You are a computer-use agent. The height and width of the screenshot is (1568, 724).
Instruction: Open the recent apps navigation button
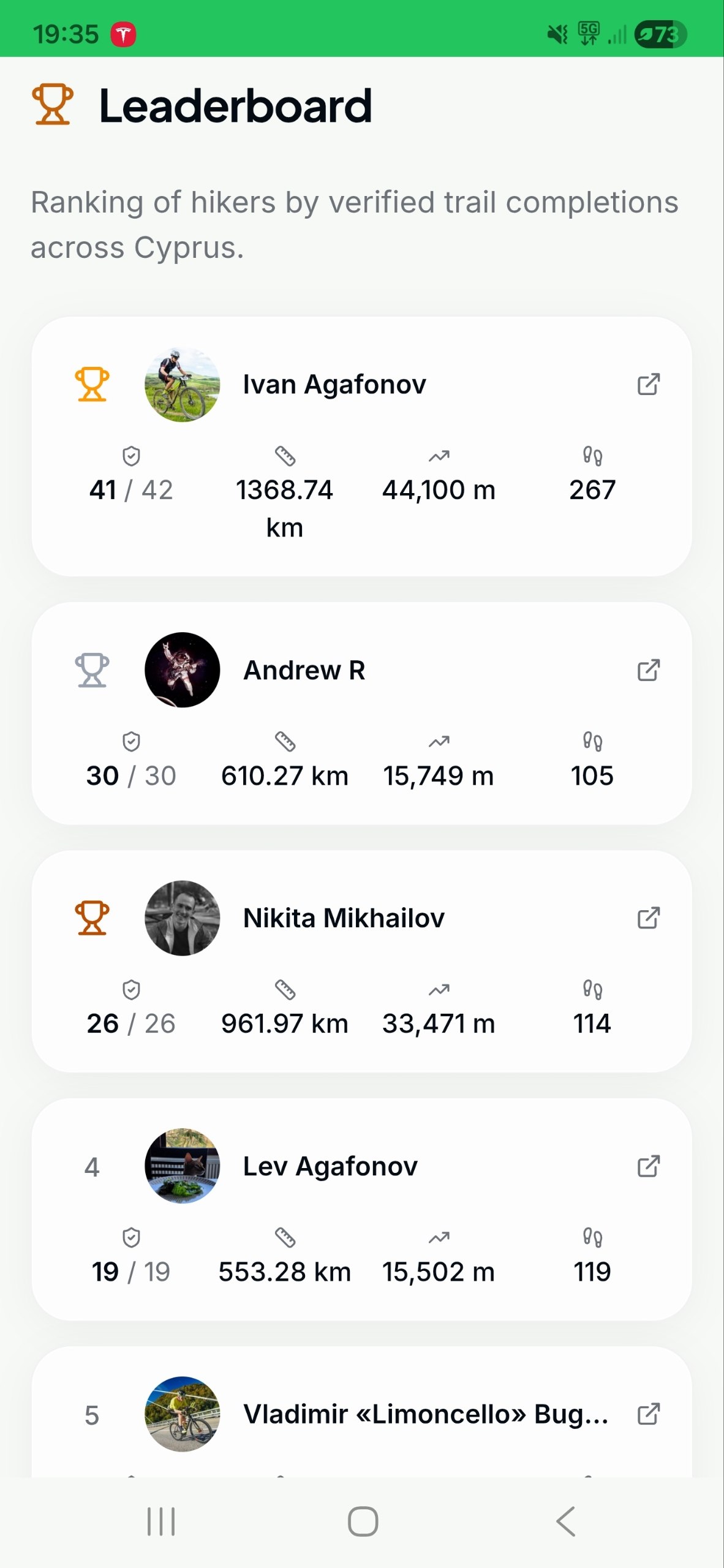pos(161,1521)
